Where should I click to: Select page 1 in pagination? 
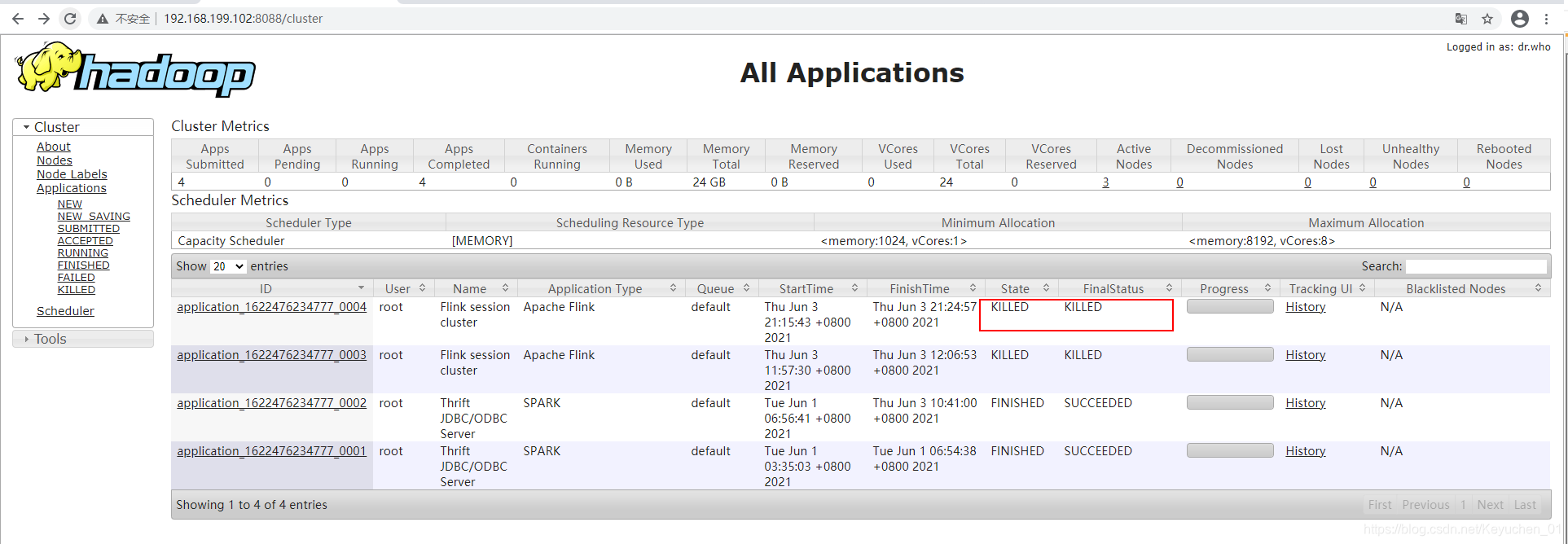[1463, 505]
